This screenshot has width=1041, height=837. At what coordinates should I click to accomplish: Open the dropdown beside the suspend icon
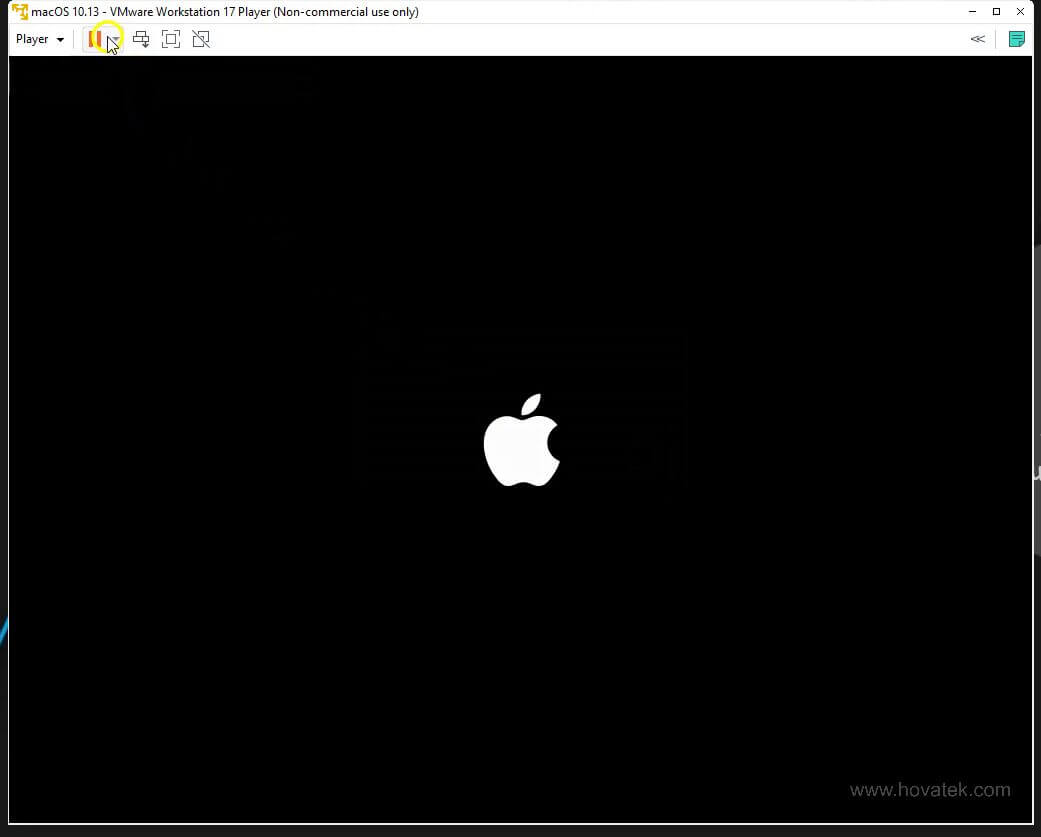pos(117,41)
